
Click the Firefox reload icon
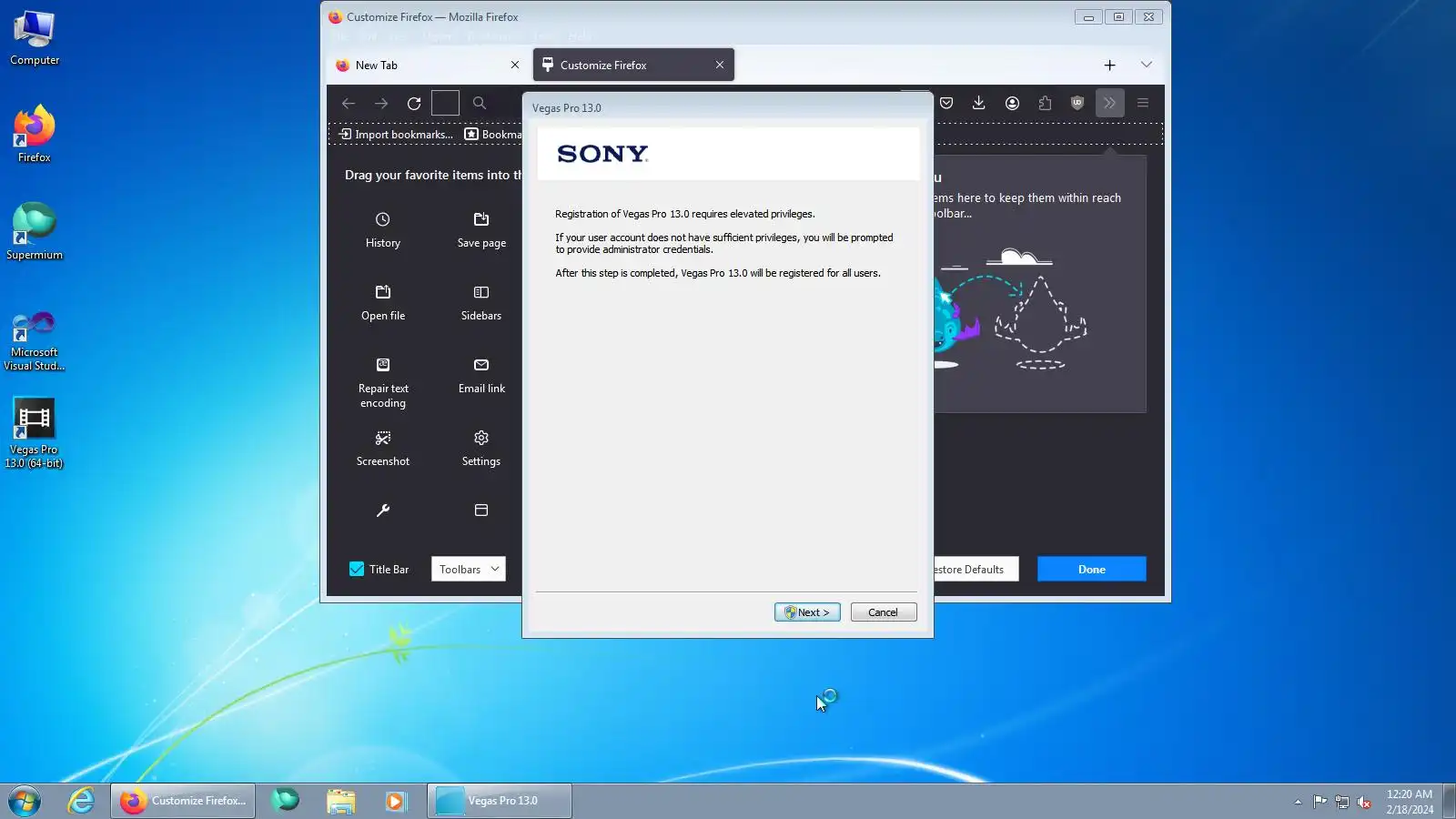coord(414,103)
